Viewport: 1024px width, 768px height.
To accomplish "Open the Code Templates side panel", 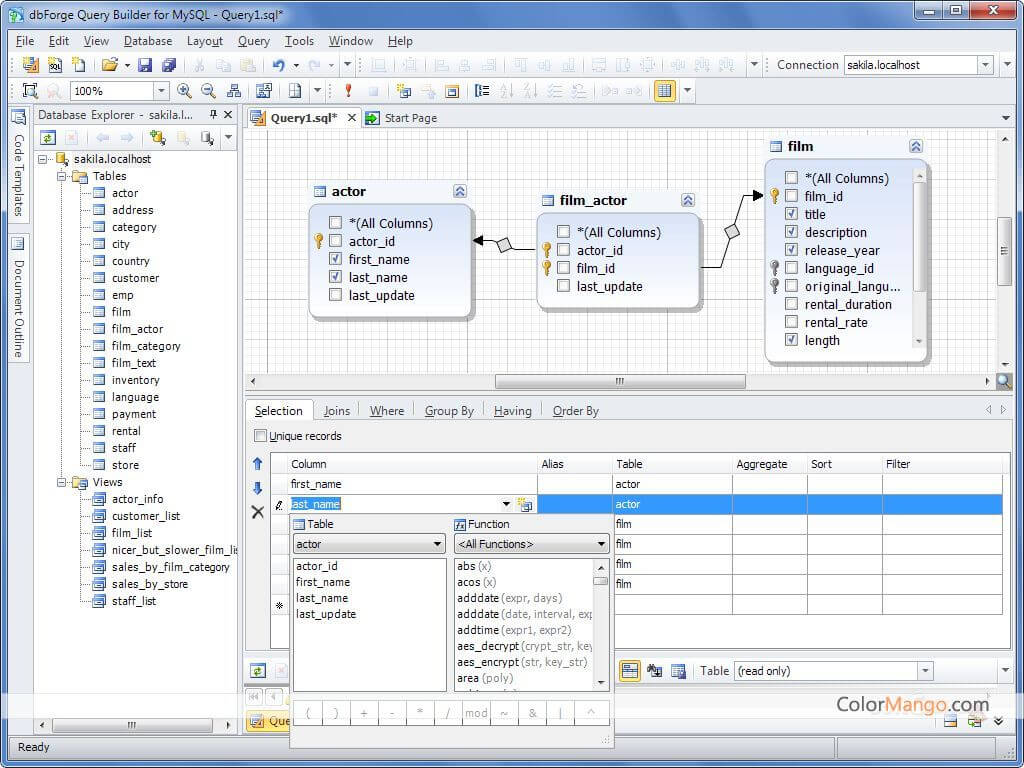I will [18, 165].
